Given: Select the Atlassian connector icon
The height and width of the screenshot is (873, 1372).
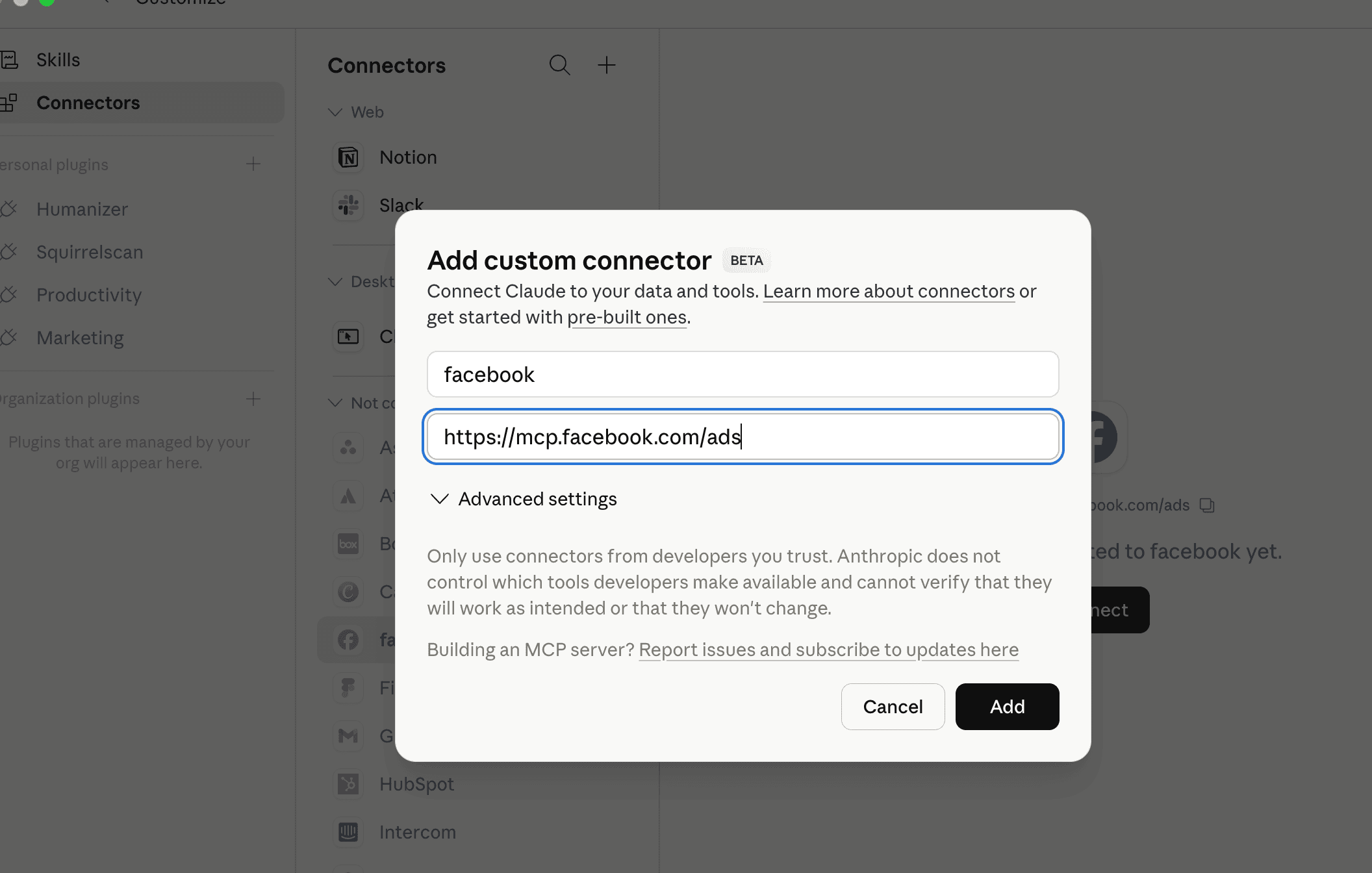Looking at the screenshot, I should point(348,496).
